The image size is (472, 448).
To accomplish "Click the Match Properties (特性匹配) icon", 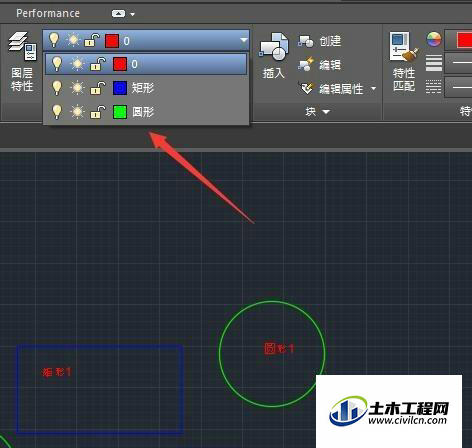I will click(404, 47).
